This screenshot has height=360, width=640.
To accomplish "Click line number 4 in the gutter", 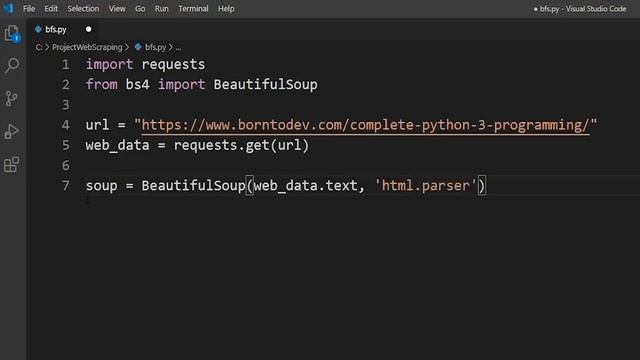I will point(65,125).
